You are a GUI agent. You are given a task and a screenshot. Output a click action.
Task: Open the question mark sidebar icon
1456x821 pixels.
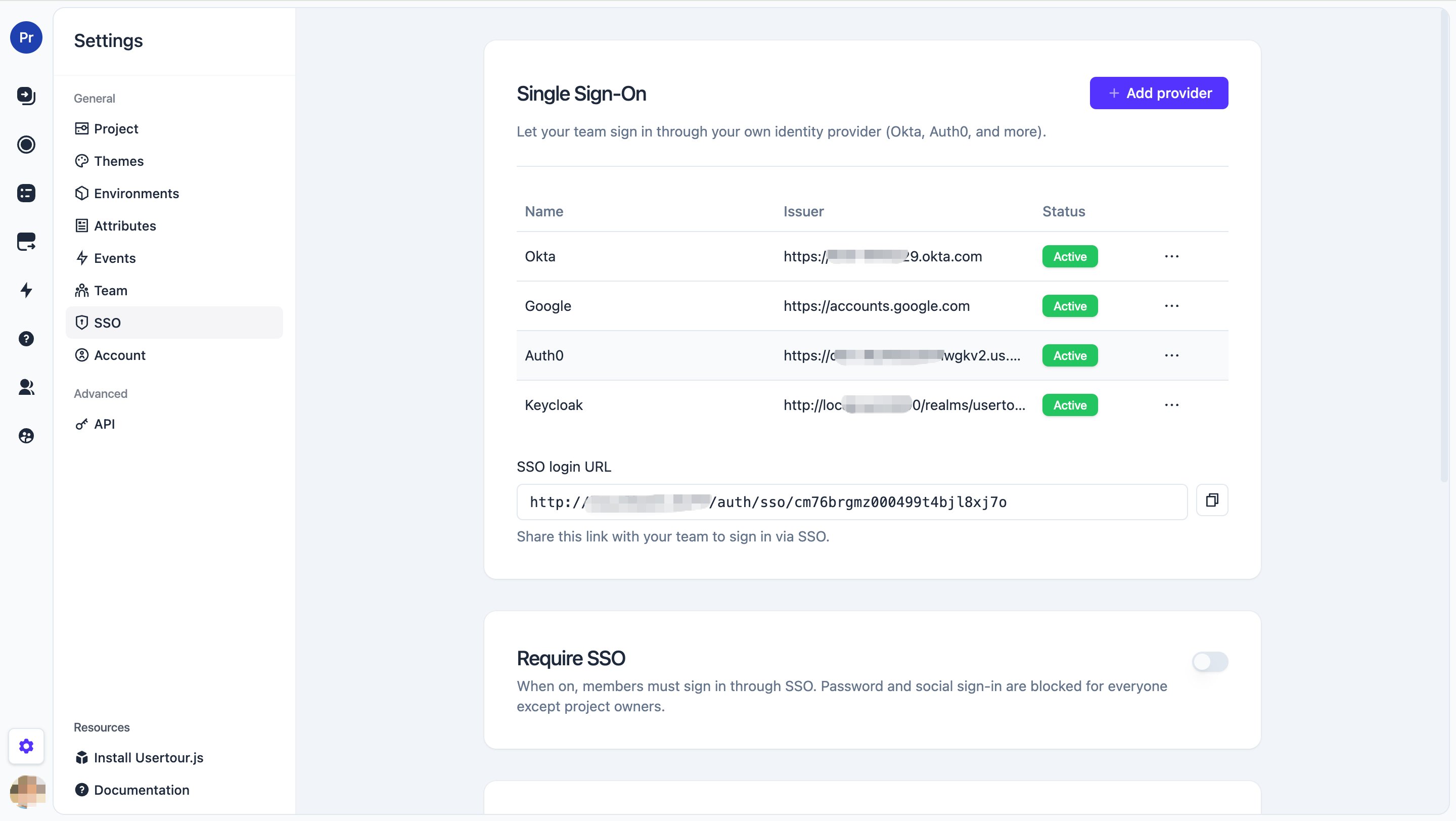click(26, 338)
